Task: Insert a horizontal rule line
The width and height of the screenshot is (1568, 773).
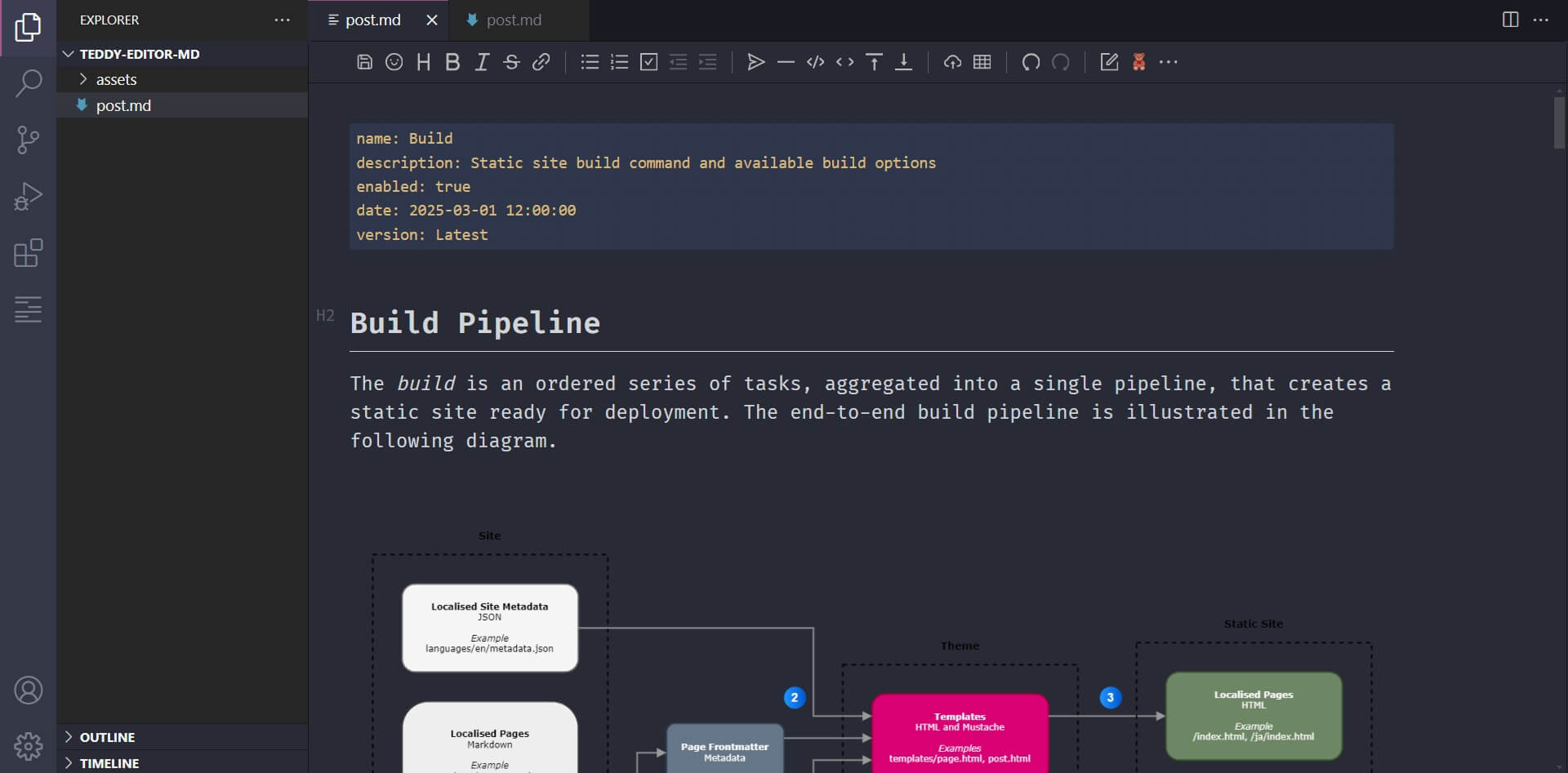Action: 786,62
